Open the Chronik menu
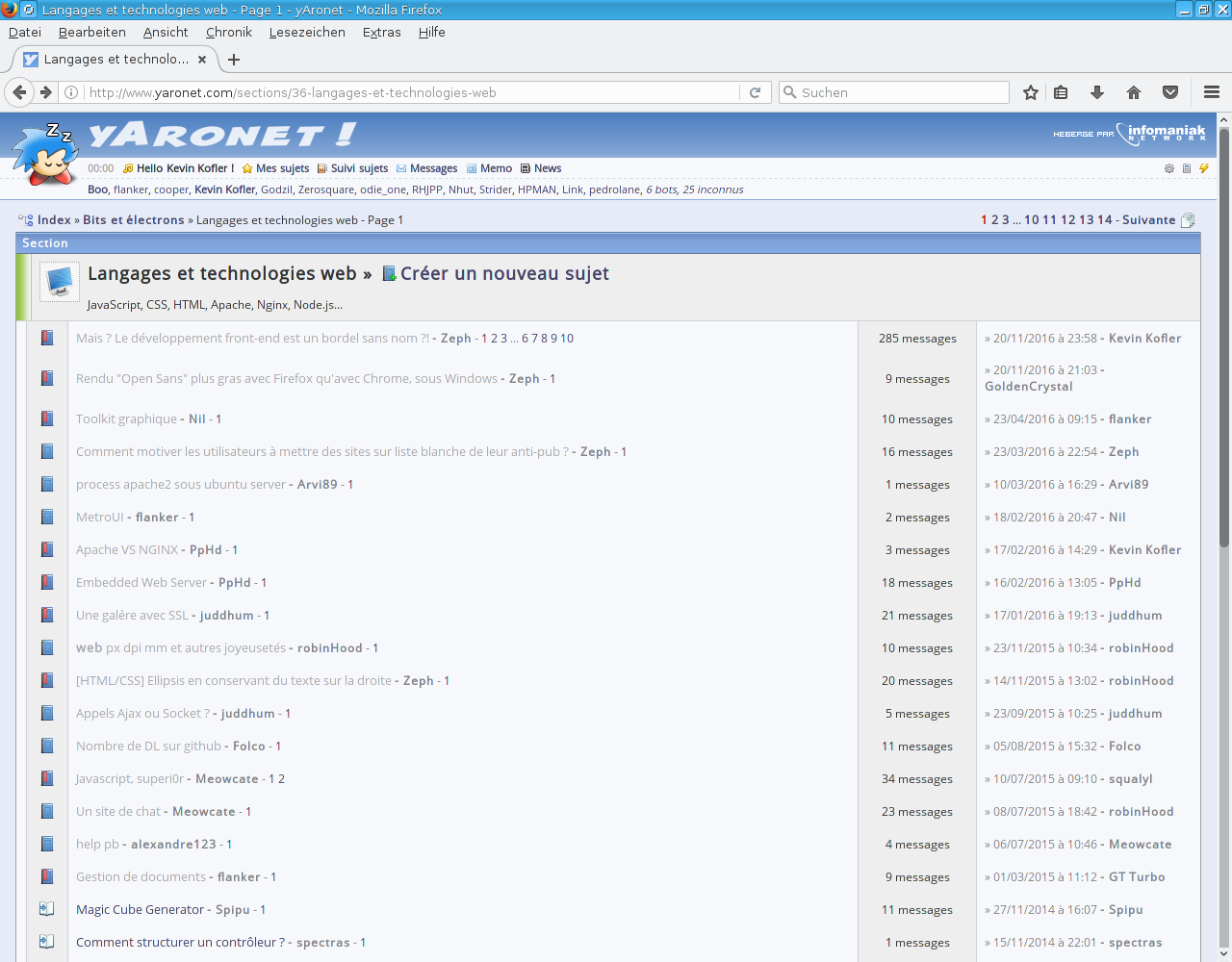Screen dimensions: 1232x962 point(228,32)
